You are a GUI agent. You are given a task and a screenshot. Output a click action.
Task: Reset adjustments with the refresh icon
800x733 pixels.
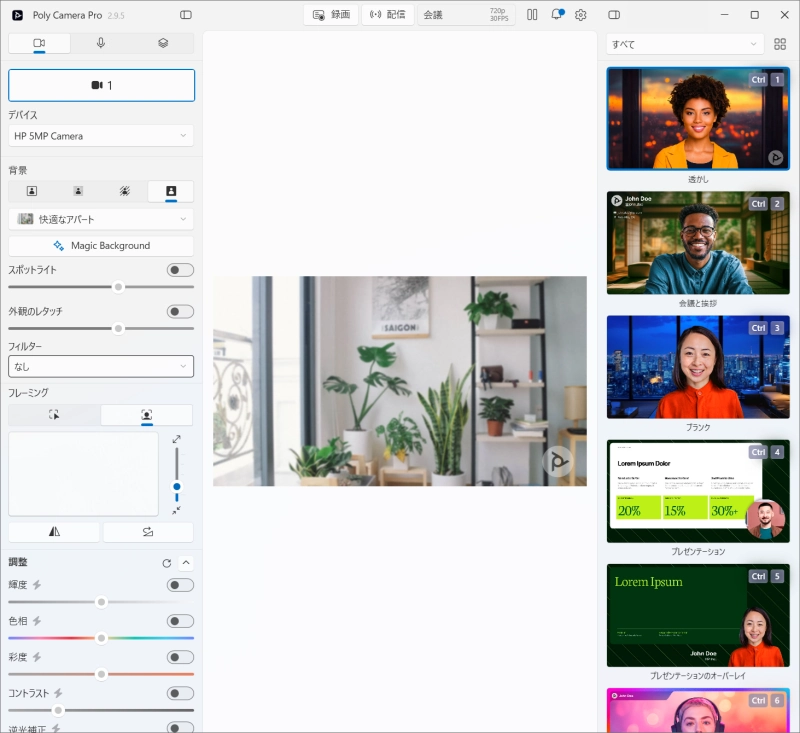[x=167, y=563]
